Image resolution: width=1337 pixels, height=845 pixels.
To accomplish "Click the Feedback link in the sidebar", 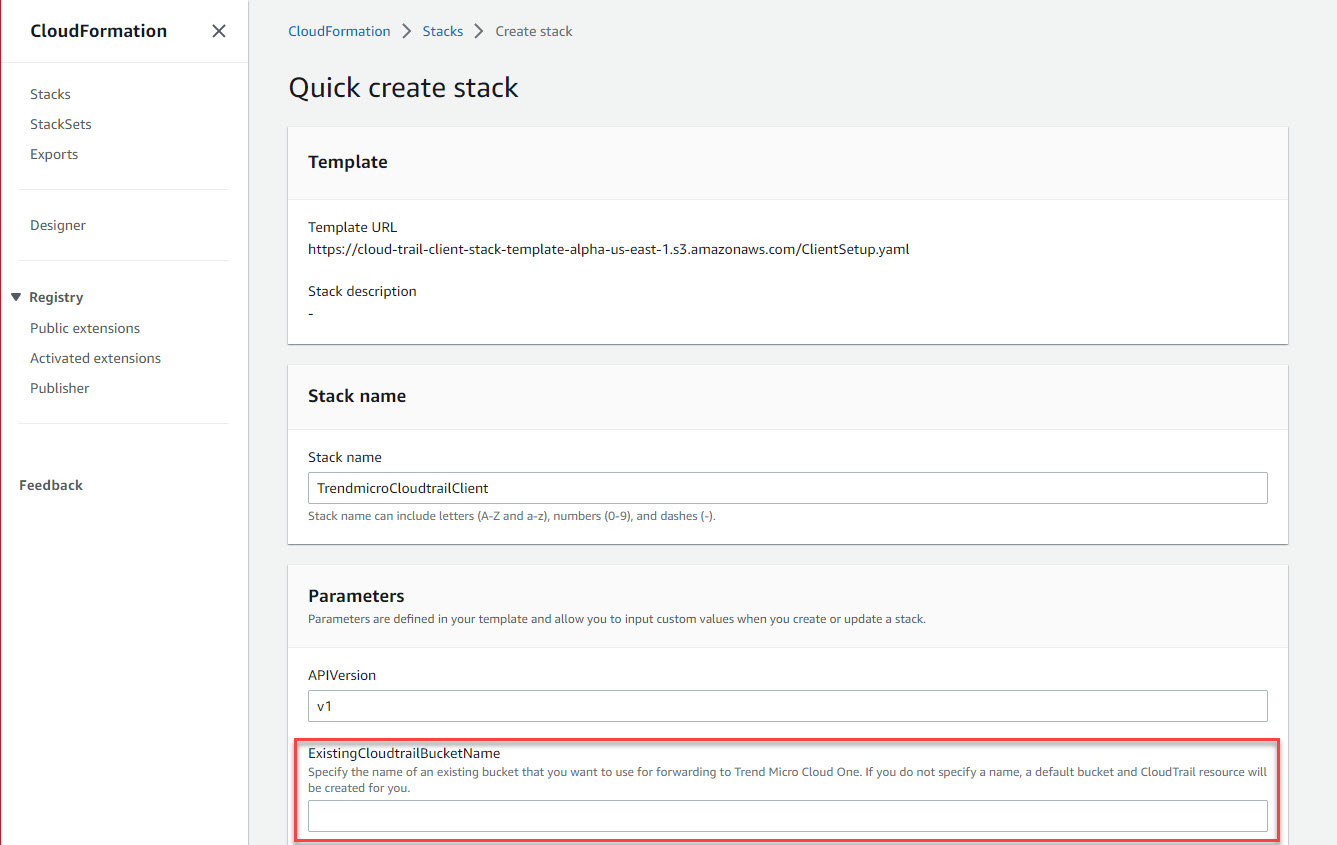I will [51, 485].
